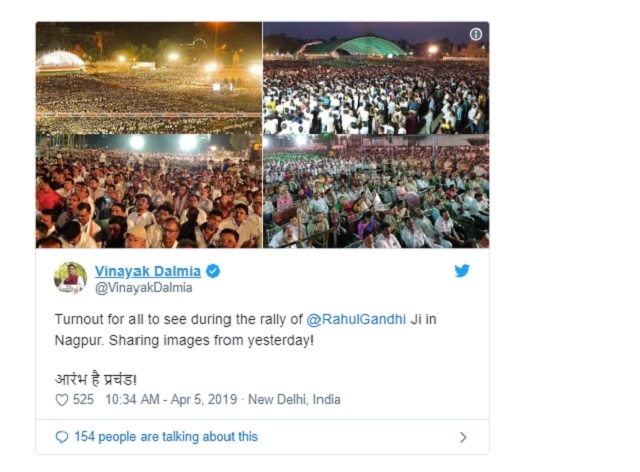View the top-left aerial night rally photo

click(x=149, y=78)
